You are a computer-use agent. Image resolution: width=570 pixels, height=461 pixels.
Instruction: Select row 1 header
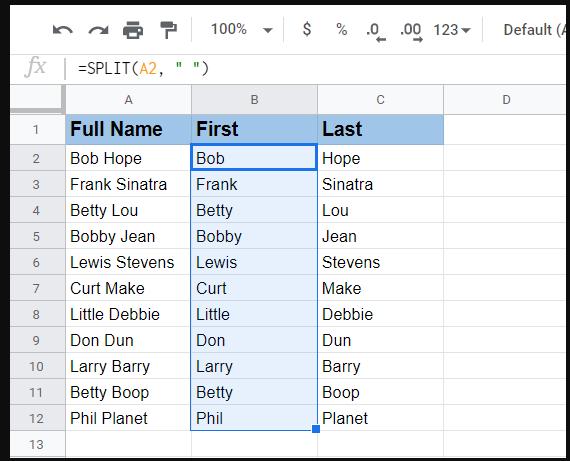click(x=37, y=129)
